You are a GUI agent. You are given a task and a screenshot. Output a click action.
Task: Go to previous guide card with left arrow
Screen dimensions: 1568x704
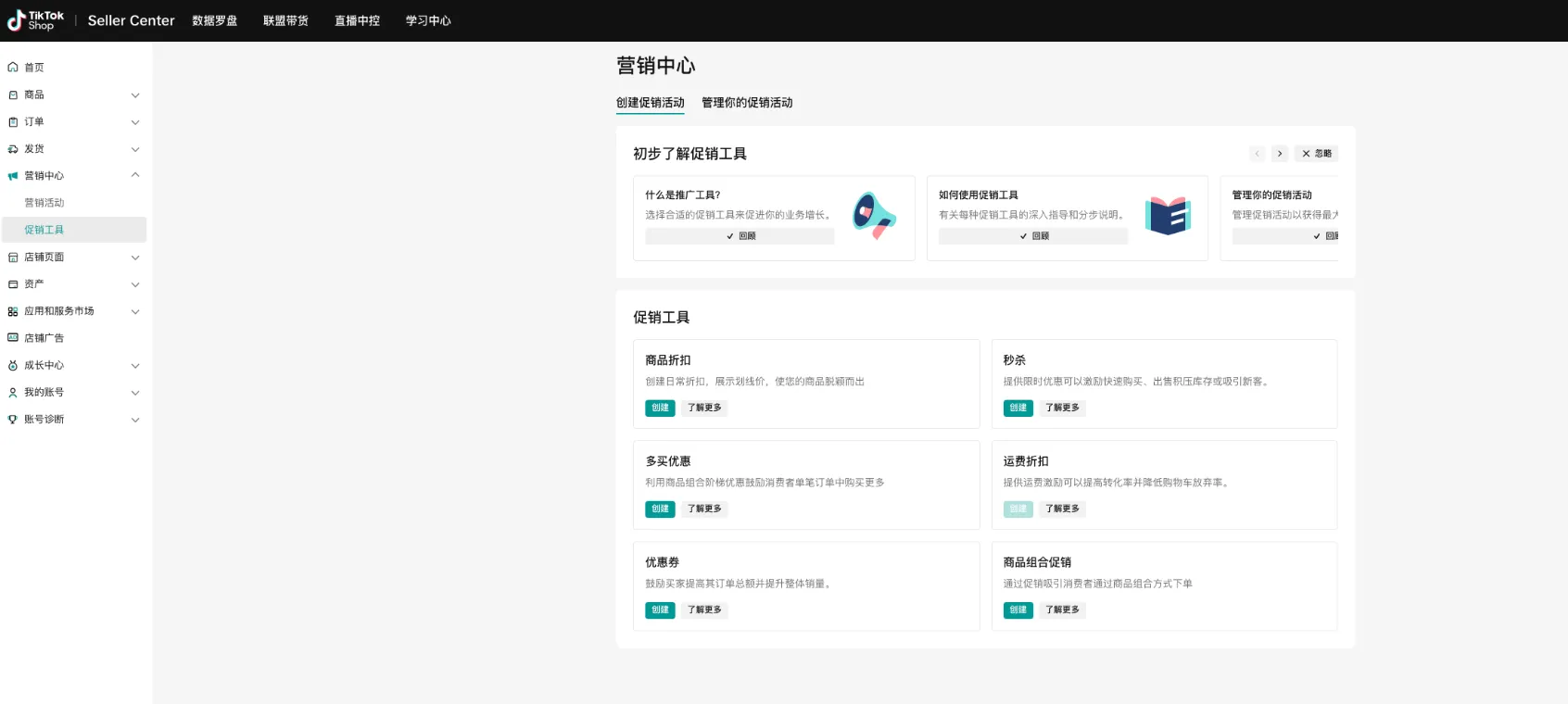coord(1257,154)
